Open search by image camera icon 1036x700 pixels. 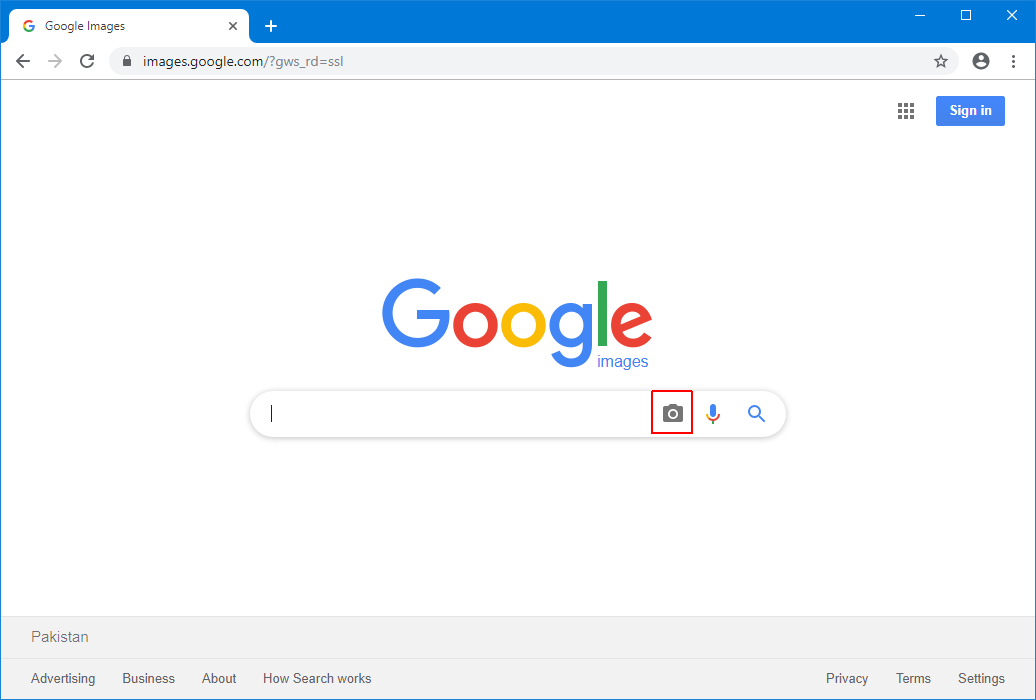673,413
